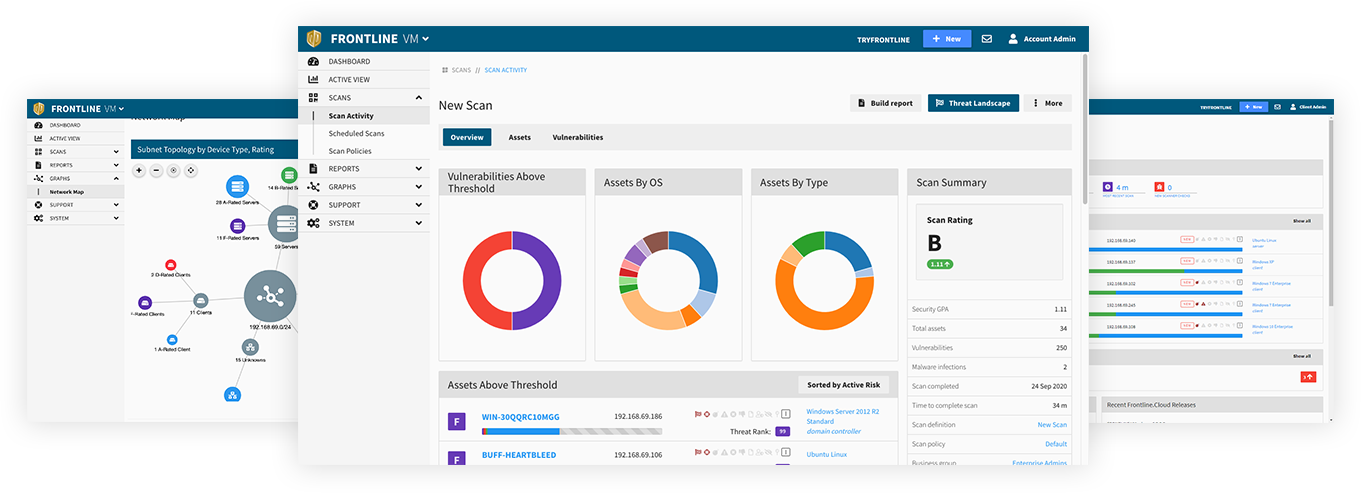This screenshot has width=1361, height=493.
Task: Open the More options menu
Action: [x=1047, y=103]
